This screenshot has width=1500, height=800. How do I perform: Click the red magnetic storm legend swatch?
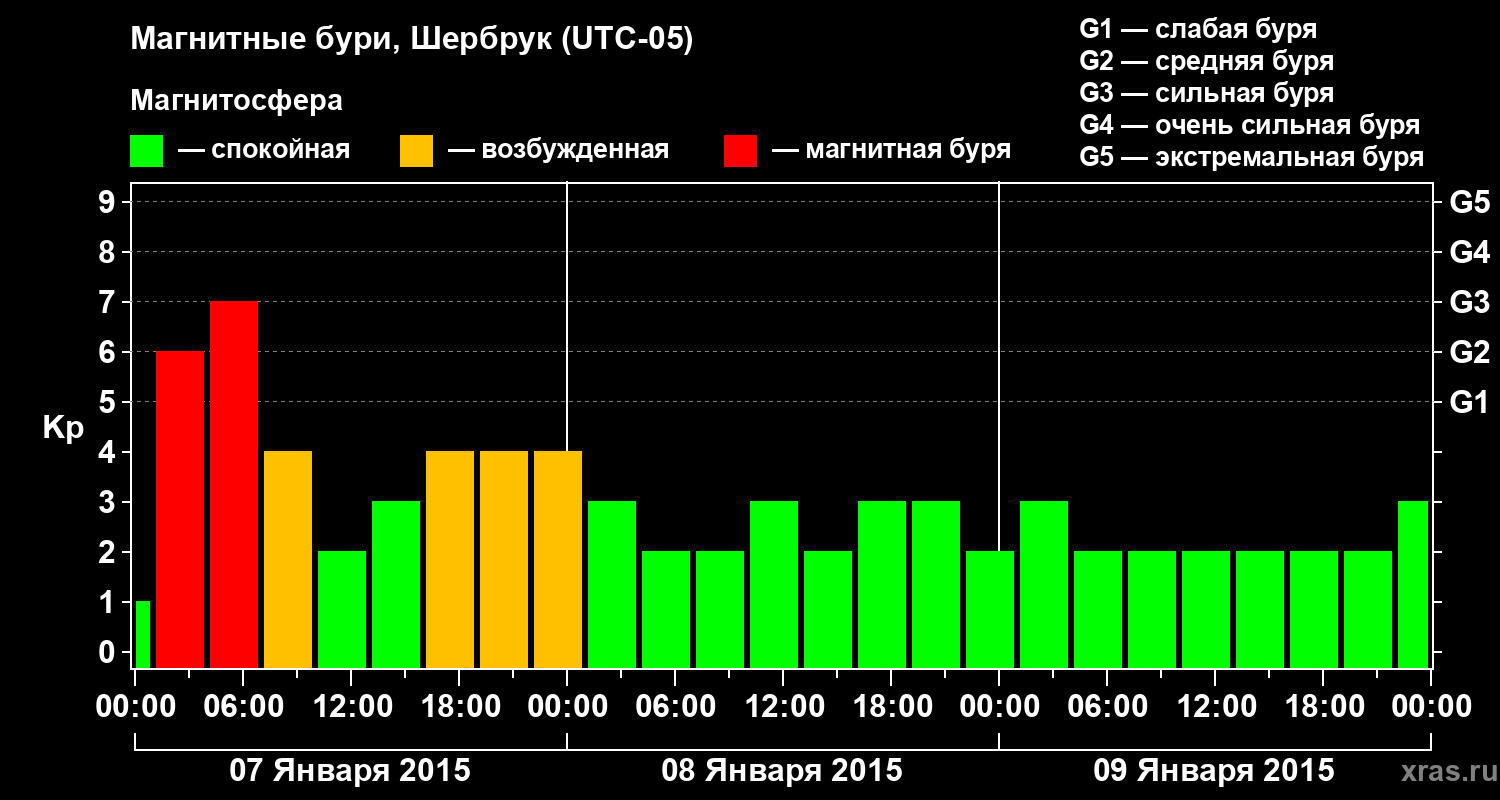(x=740, y=150)
